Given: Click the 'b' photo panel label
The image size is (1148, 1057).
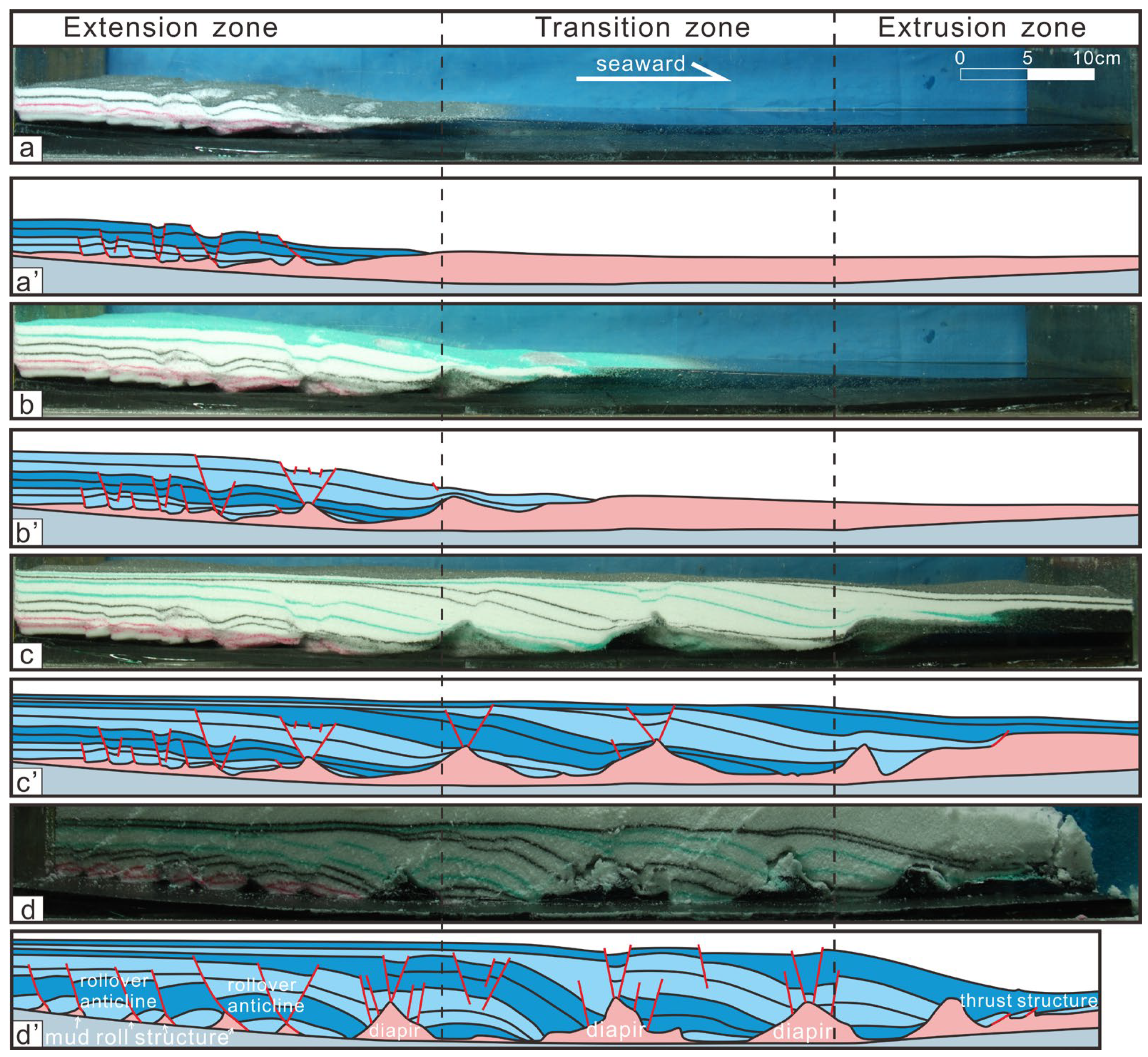Looking at the screenshot, I should pyautogui.click(x=27, y=405).
